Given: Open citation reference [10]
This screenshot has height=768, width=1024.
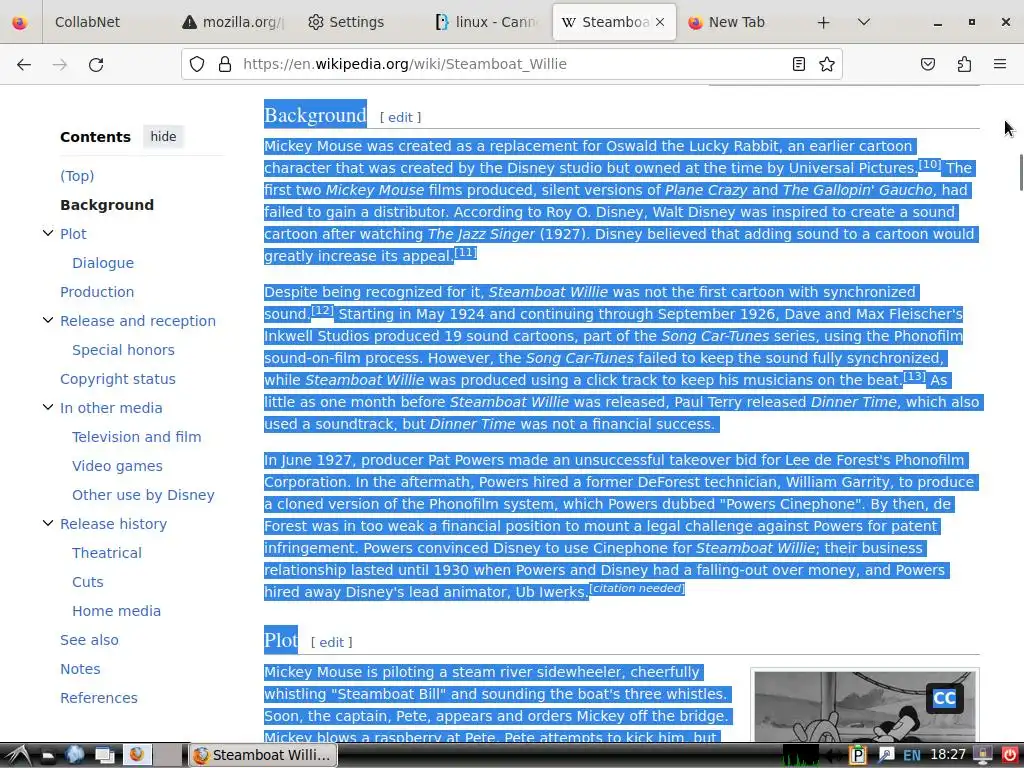Looking at the screenshot, I should coord(929,164).
